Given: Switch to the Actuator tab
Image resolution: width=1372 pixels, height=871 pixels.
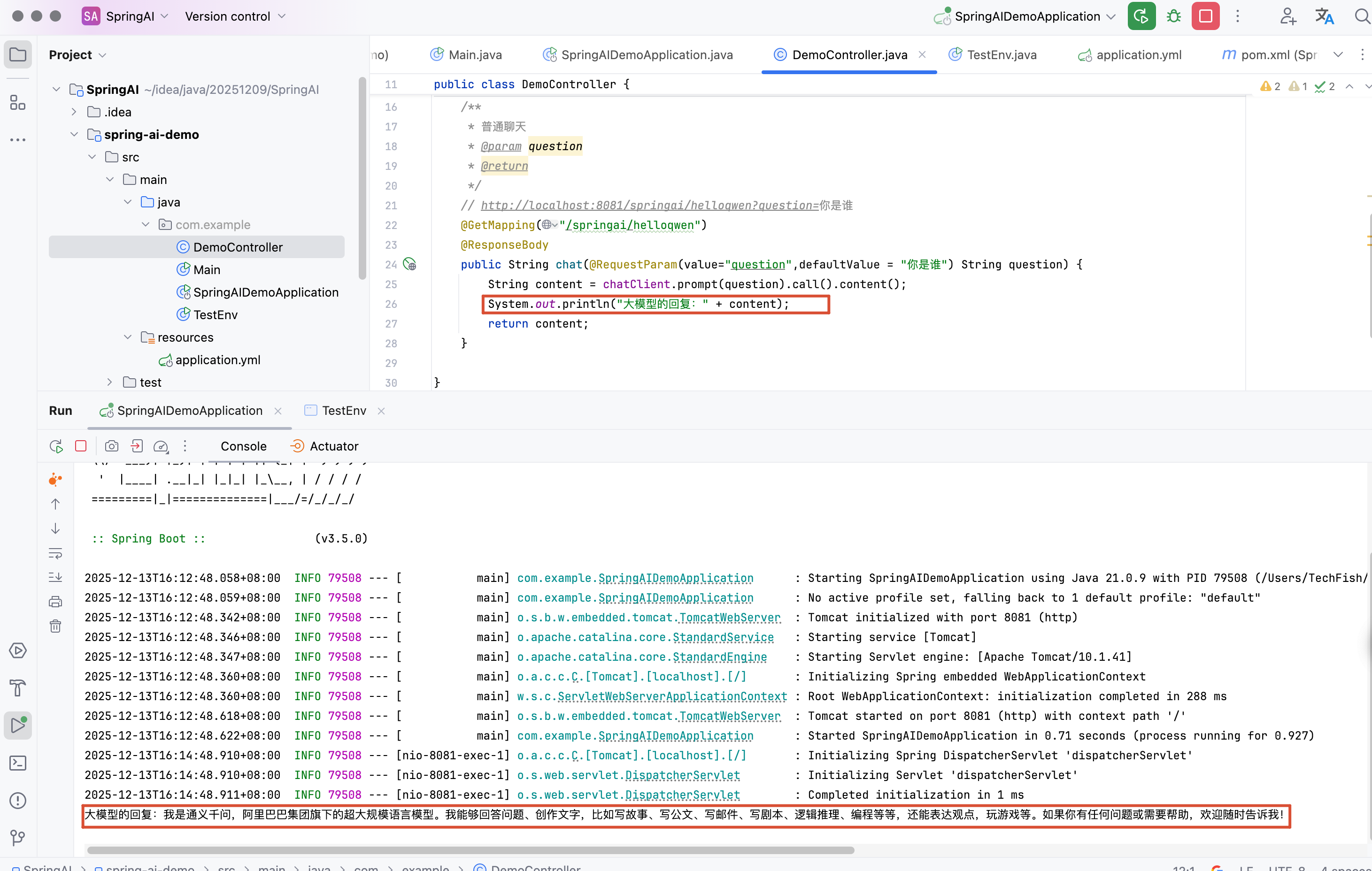Looking at the screenshot, I should click(x=333, y=446).
